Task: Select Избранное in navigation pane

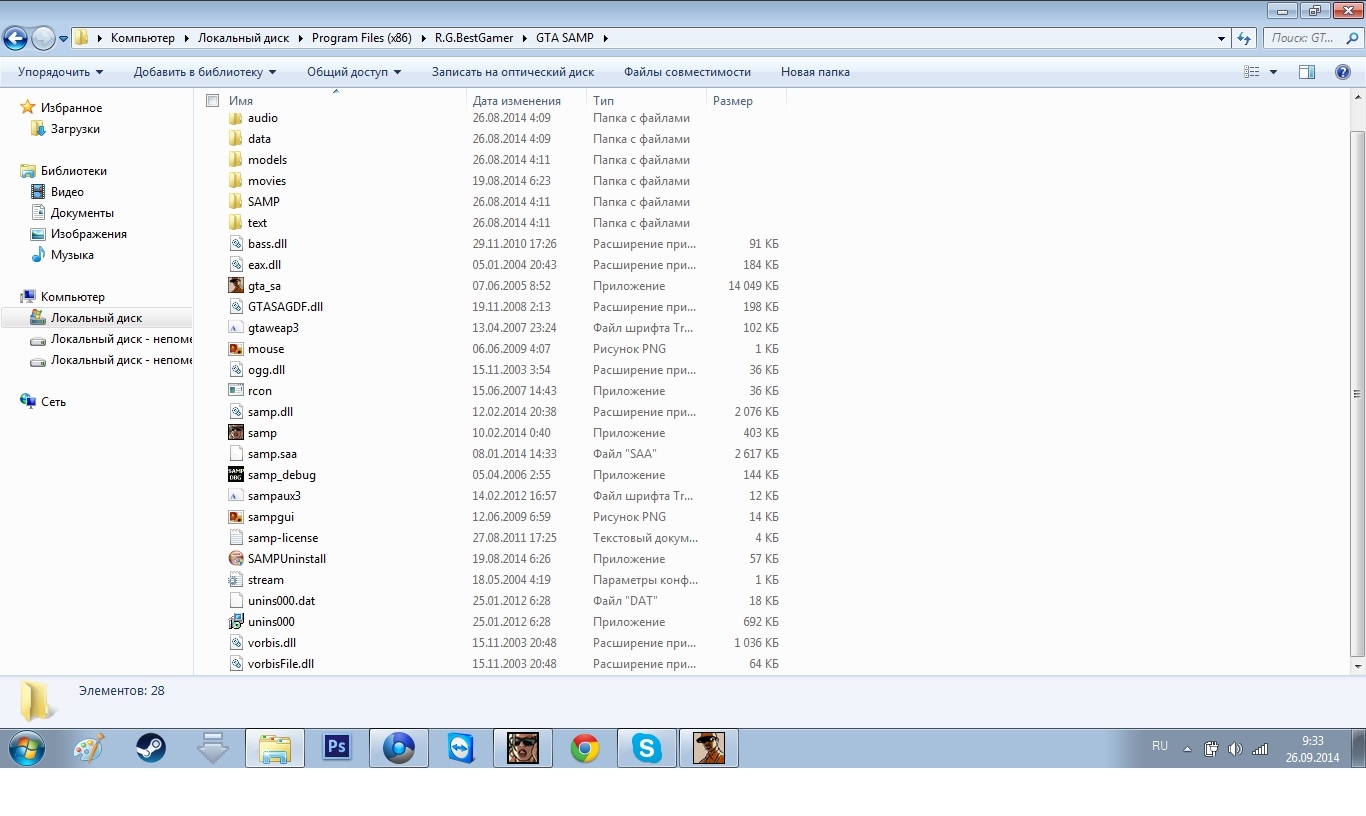Action: coord(71,108)
